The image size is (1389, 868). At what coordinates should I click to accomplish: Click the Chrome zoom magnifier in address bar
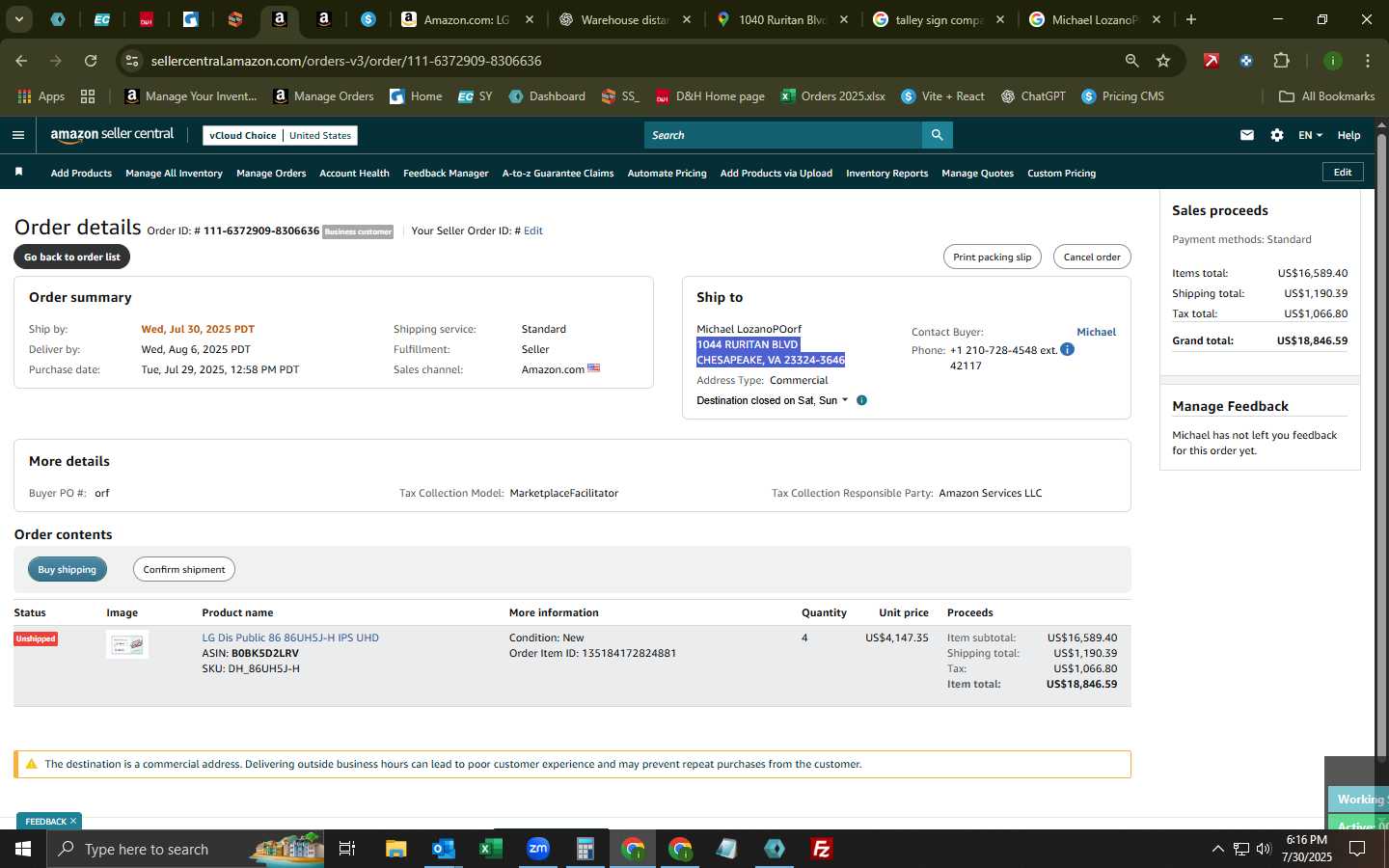tap(1131, 61)
